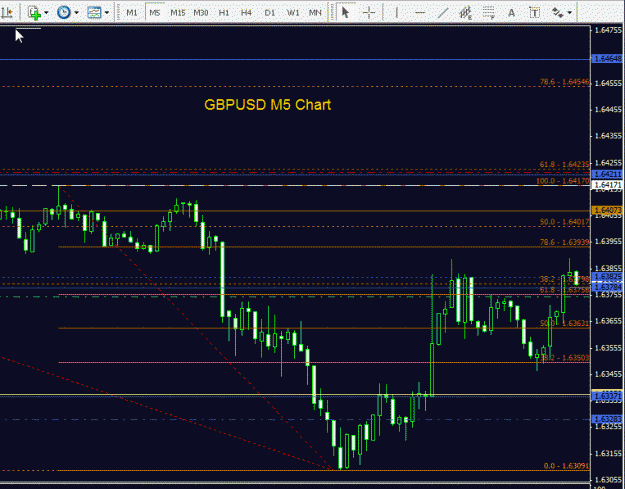Switch the chart to the MN monthly timeframe
The width and height of the screenshot is (625, 489).
315,13
